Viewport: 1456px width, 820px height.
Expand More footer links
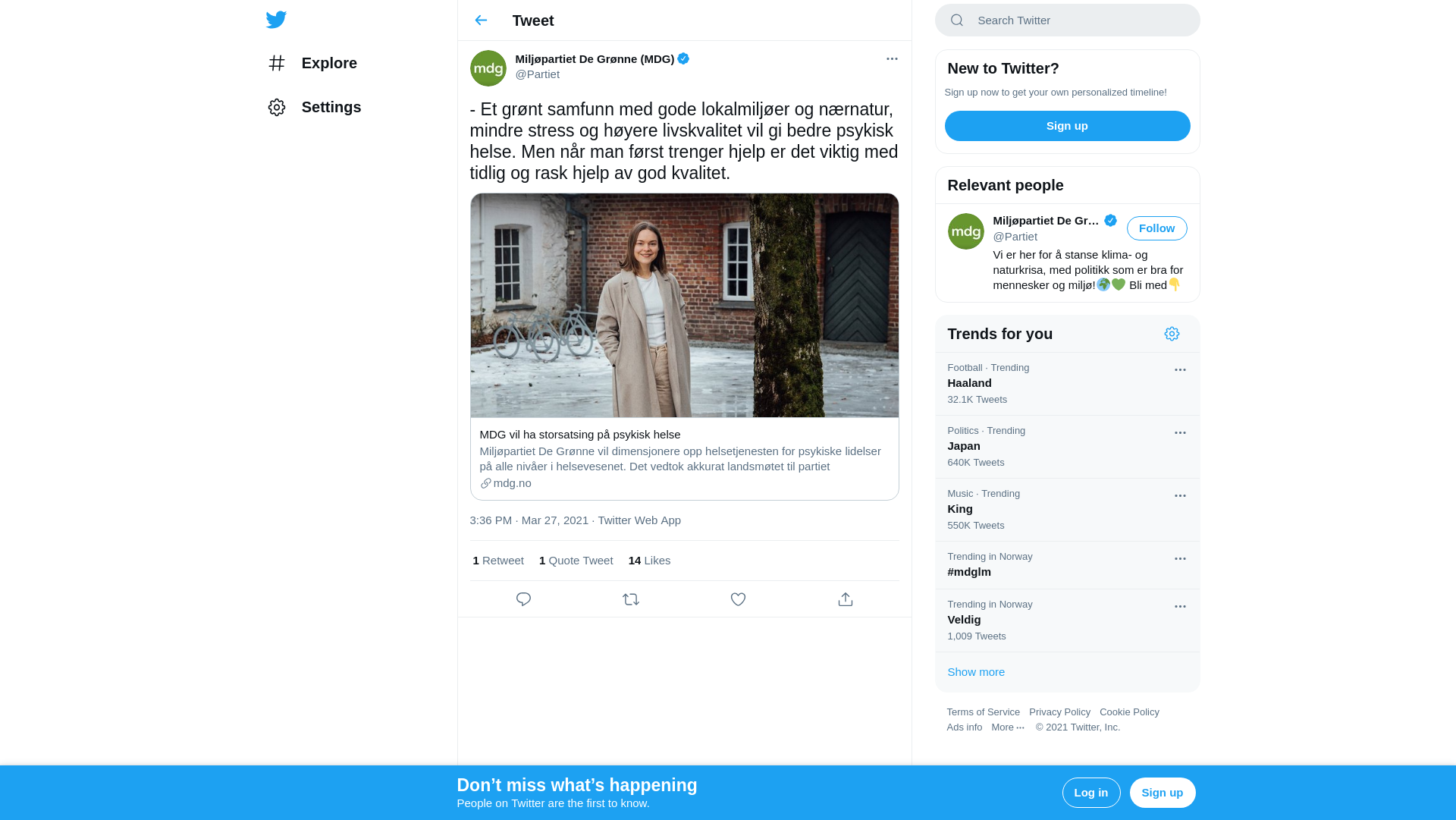1008,727
